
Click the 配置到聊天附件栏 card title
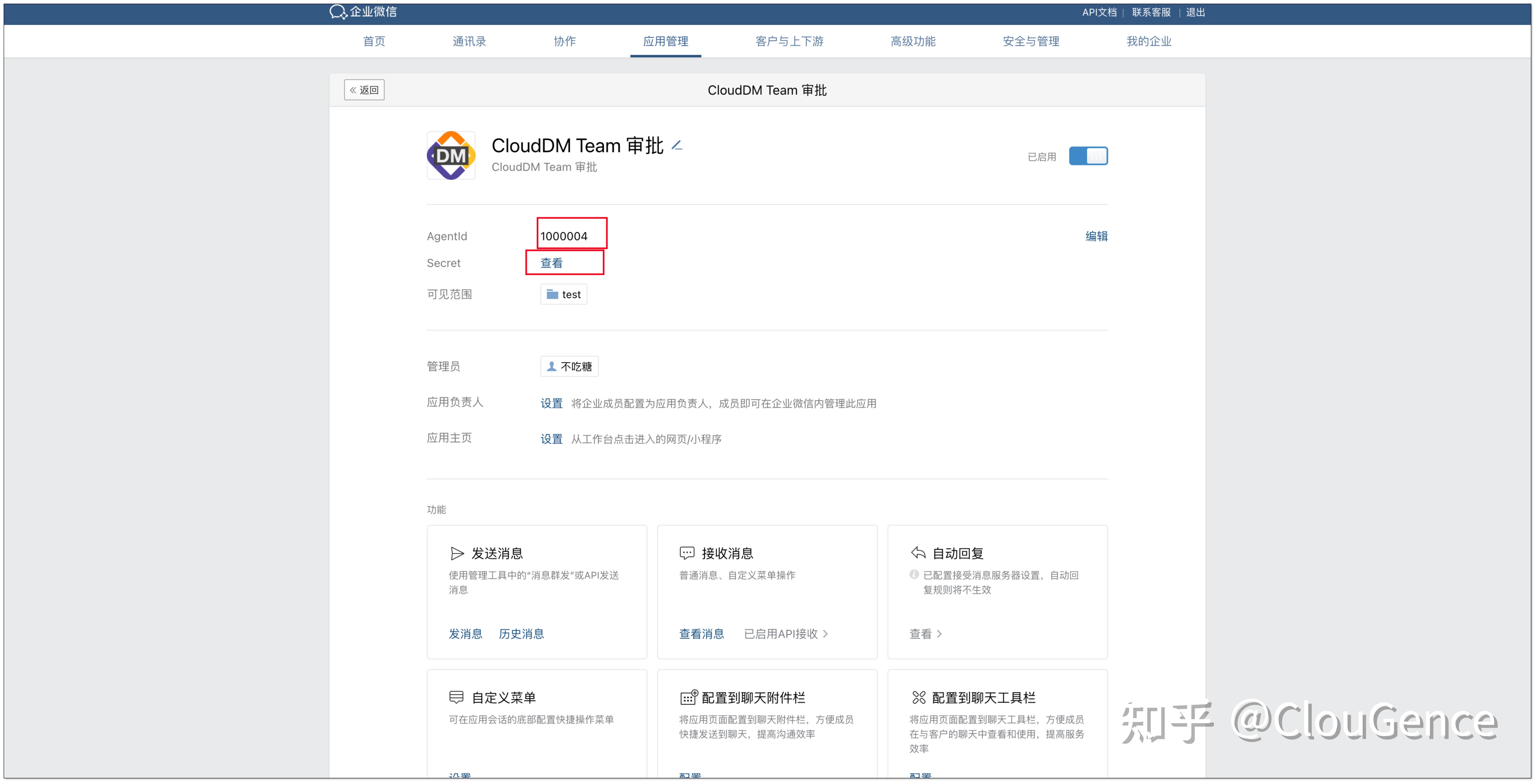[753, 698]
